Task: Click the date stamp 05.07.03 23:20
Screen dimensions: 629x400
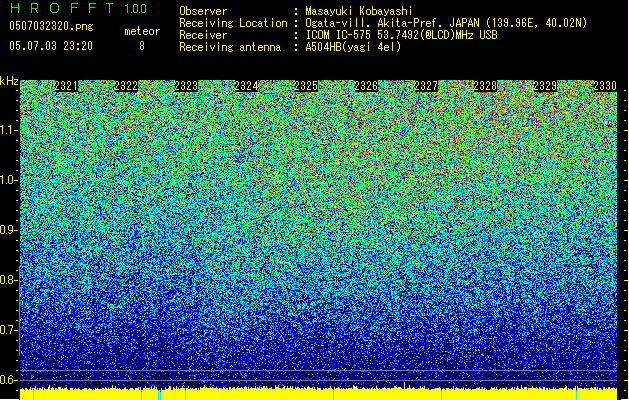Action: (x=51, y=46)
